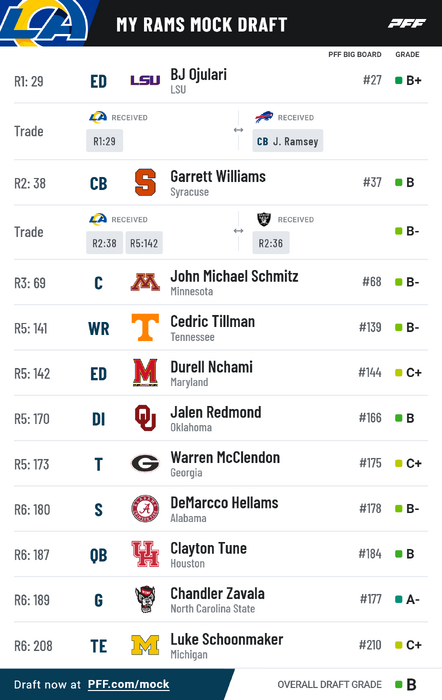Click the Raiders shield trade logo
The height and width of the screenshot is (700, 442).
tap(264, 219)
